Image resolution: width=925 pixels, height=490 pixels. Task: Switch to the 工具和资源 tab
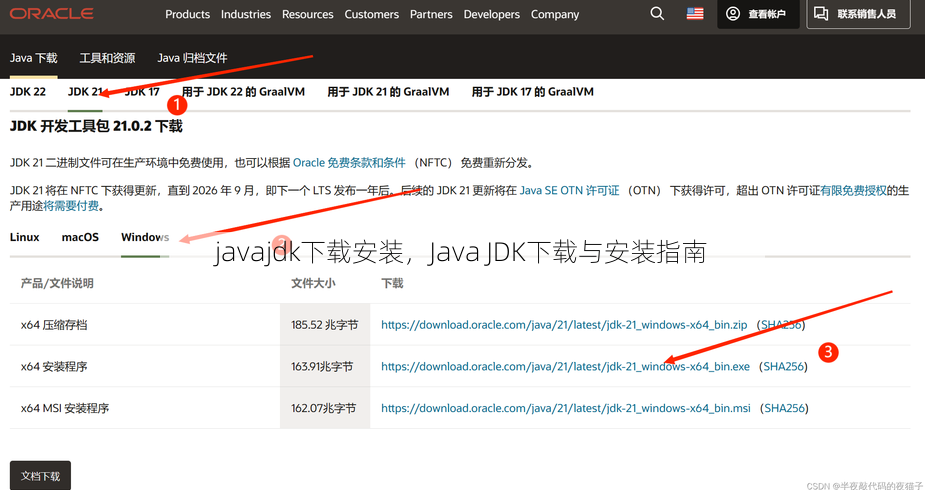point(107,58)
